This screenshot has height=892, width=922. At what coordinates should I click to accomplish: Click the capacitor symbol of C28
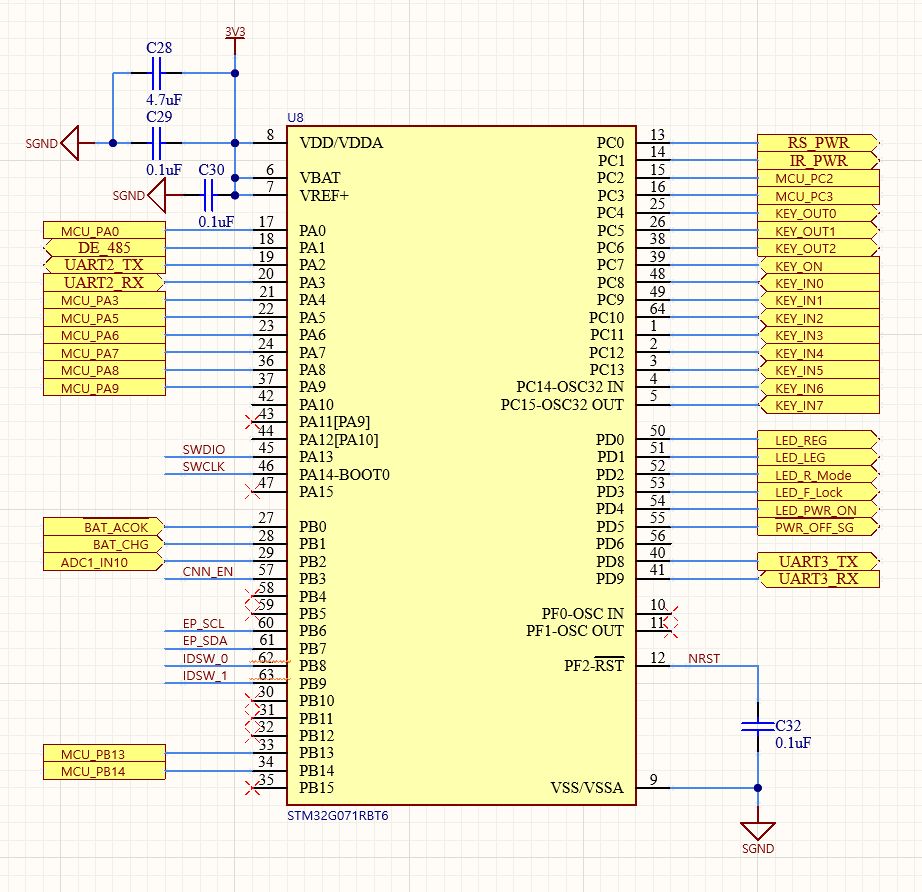tap(156, 73)
